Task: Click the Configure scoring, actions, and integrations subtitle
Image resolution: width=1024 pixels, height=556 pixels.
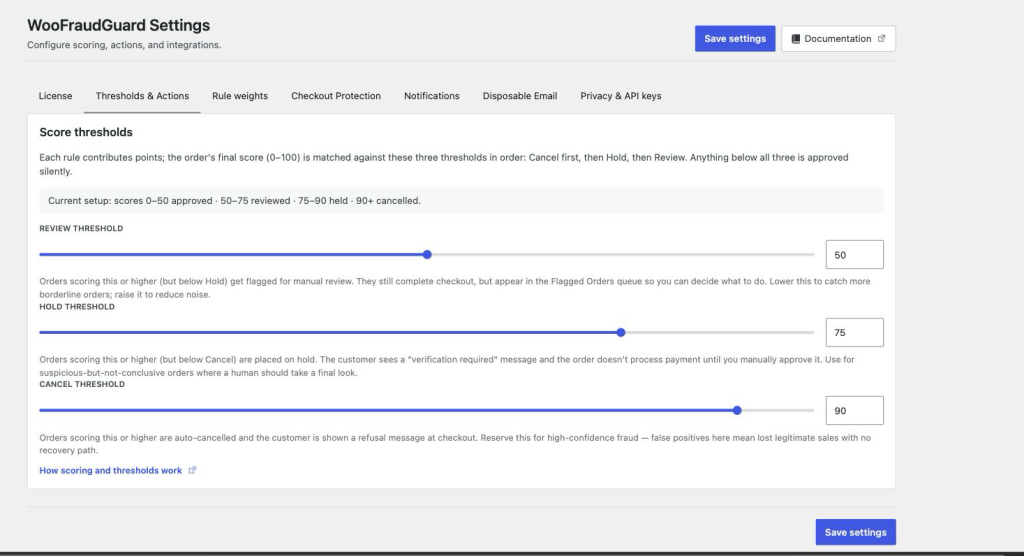Action: point(124,45)
